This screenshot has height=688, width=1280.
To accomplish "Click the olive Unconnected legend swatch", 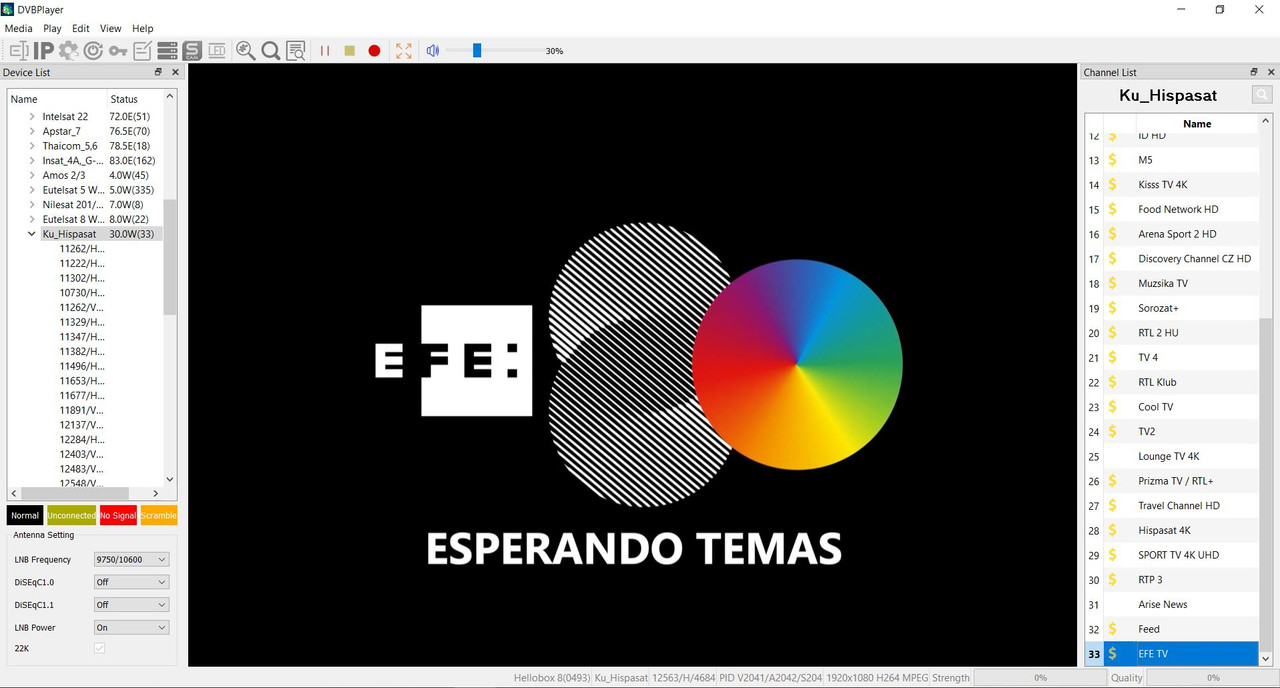I will 71,516.
